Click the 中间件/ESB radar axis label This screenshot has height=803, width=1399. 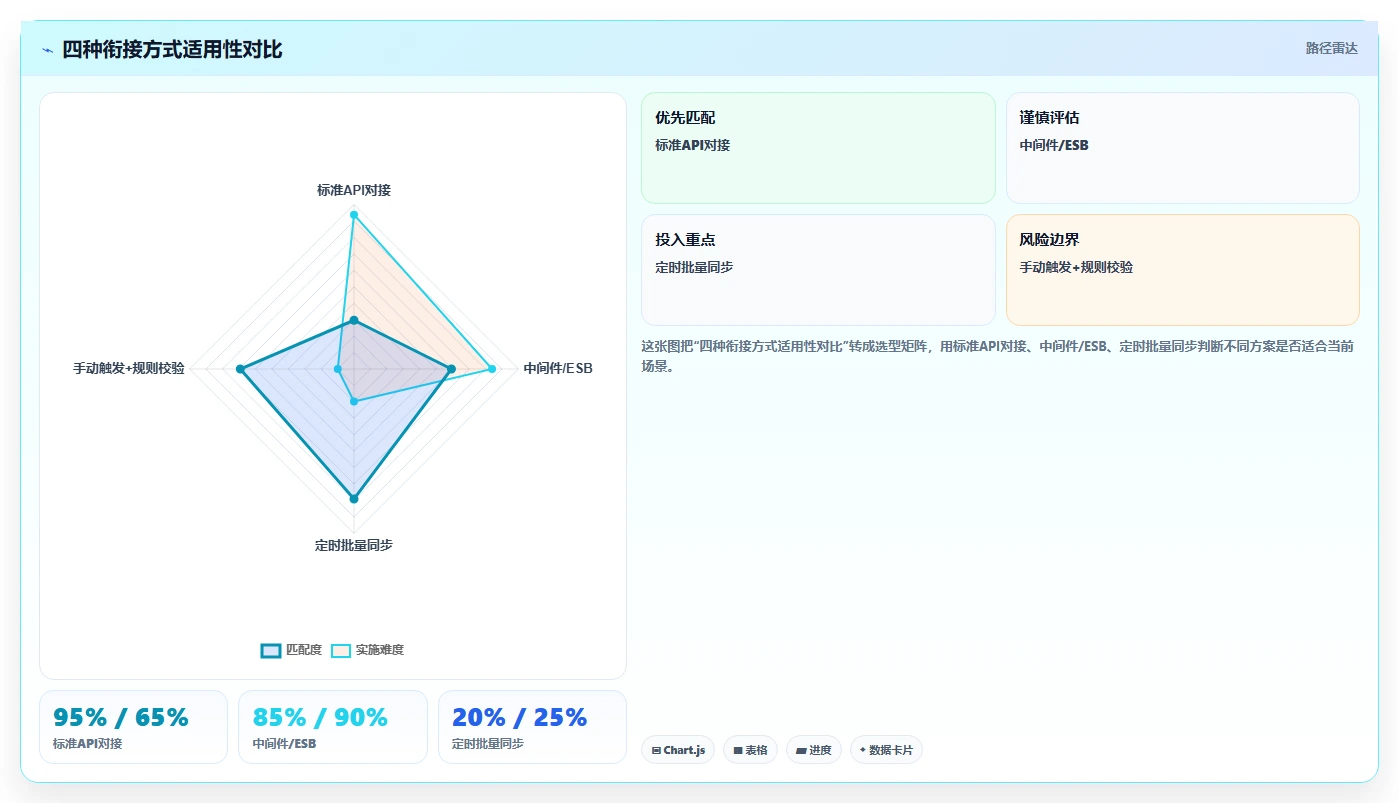click(x=558, y=368)
